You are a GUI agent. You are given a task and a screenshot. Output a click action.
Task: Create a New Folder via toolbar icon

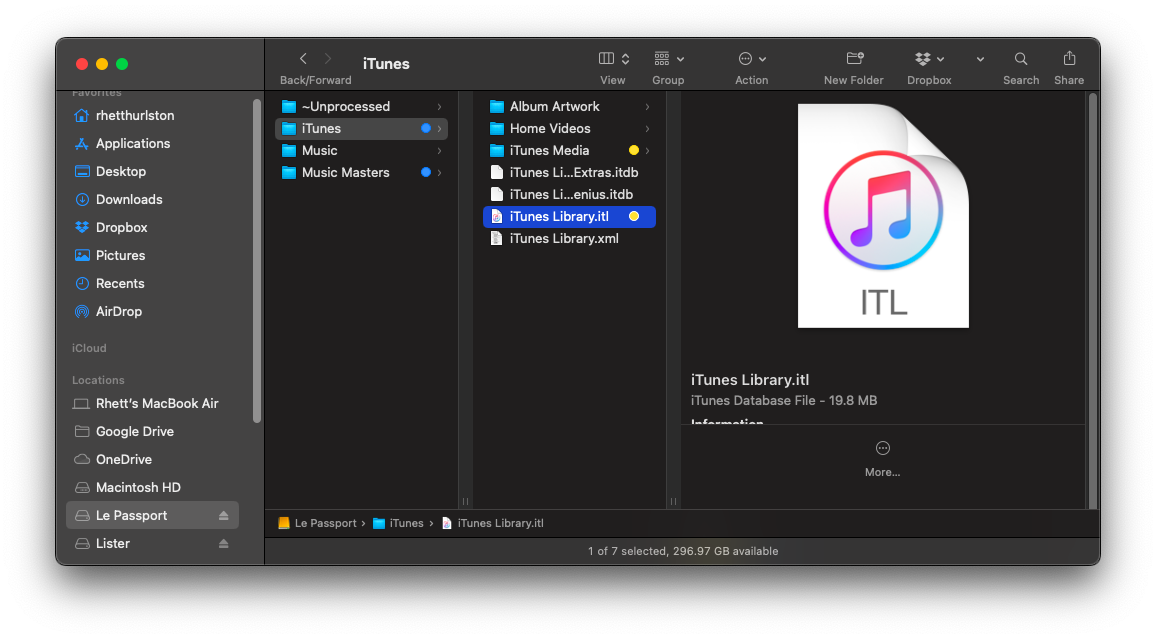[854, 57]
